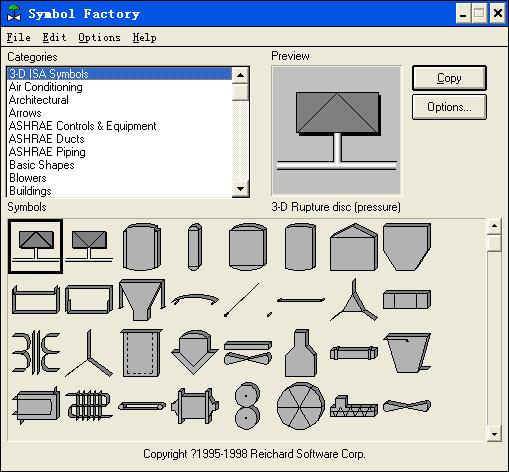The image size is (509, 472).
Task: Select Air Conditioning category
Action: click(46, 87)
